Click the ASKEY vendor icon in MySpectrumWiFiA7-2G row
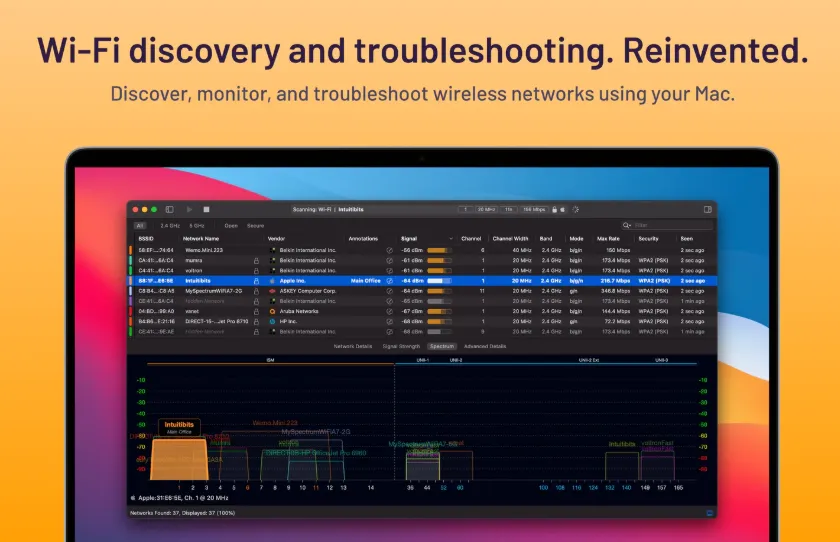 (272, 291)
